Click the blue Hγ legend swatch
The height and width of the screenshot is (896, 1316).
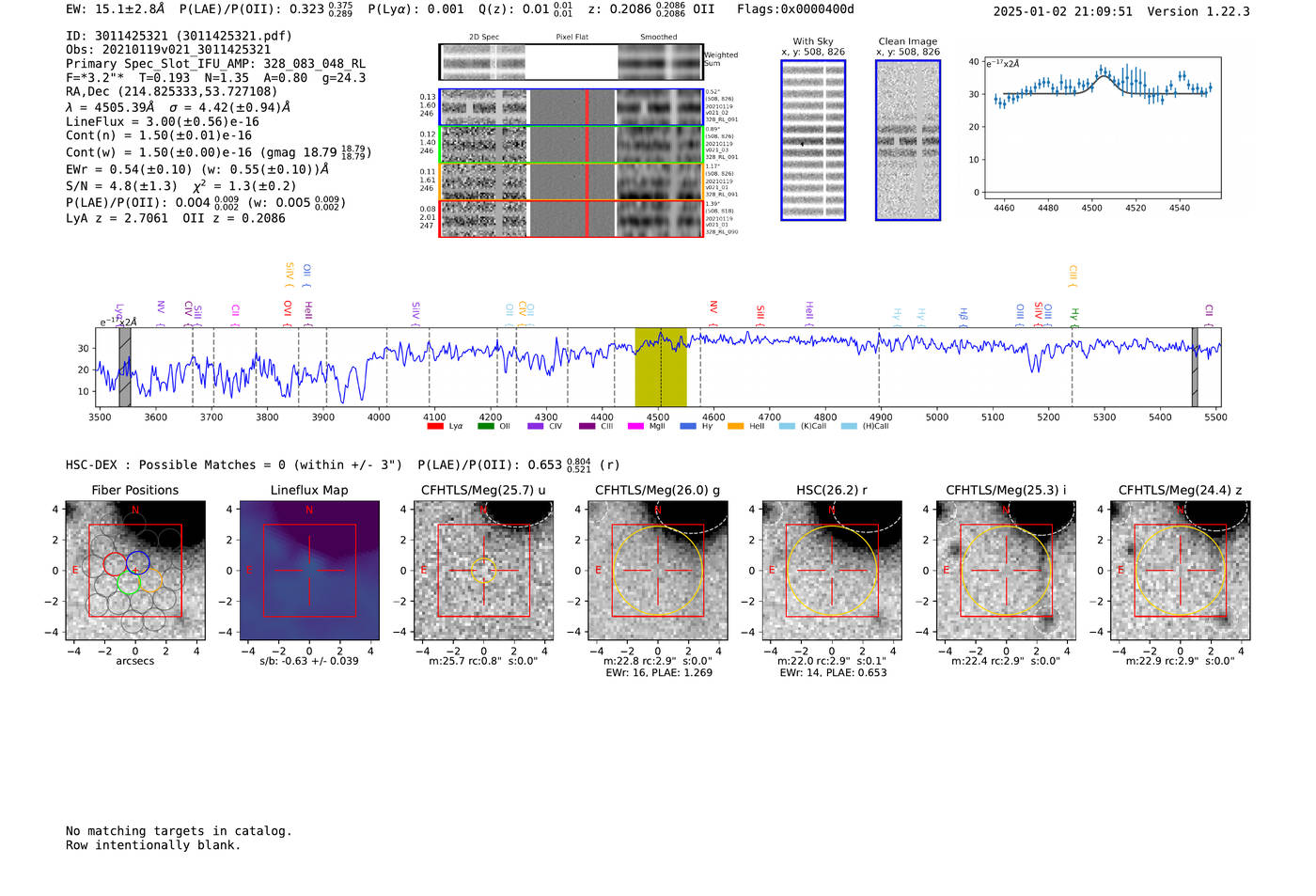688,426
